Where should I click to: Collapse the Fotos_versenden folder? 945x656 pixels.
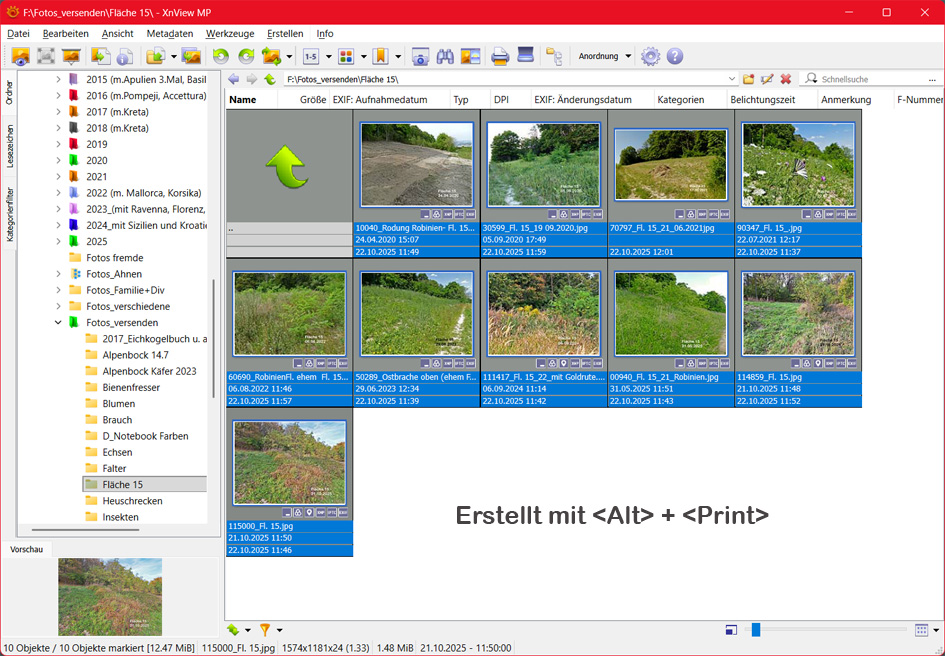[x=58, y=323]
